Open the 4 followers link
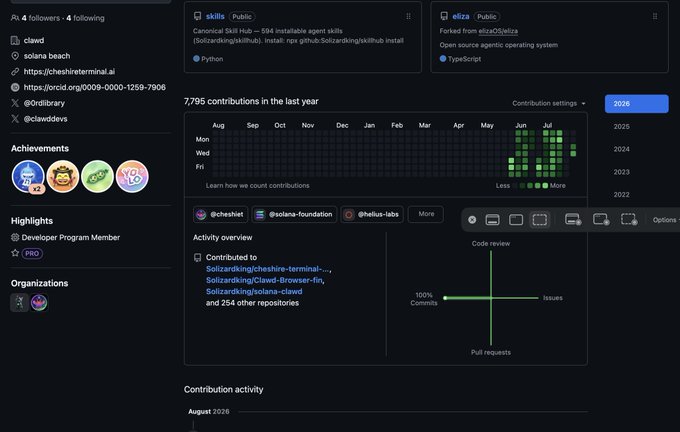The width and height of the screenshot is (680, 432). coord(41,18)
